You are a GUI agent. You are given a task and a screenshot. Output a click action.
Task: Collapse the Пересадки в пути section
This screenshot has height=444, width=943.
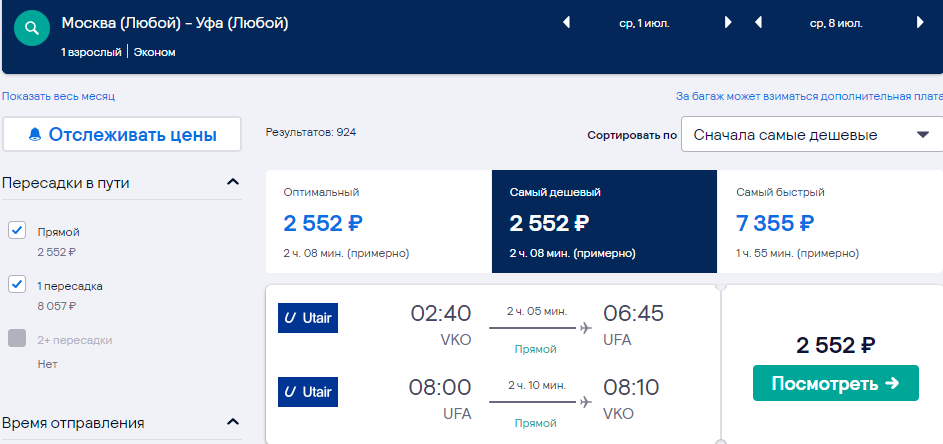point(233,182)
